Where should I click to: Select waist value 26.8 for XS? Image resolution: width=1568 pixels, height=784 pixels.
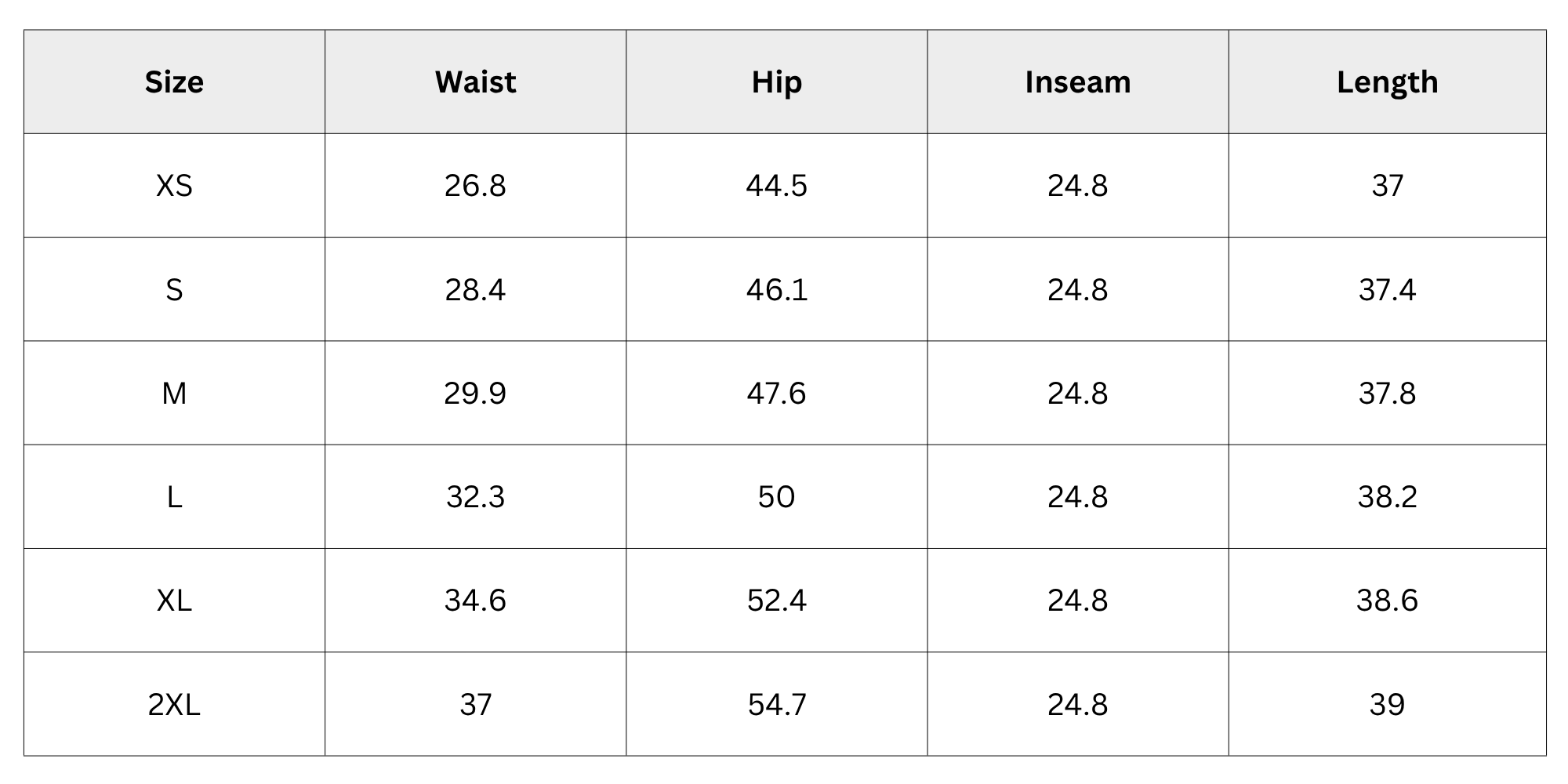(x=475, y=186)
